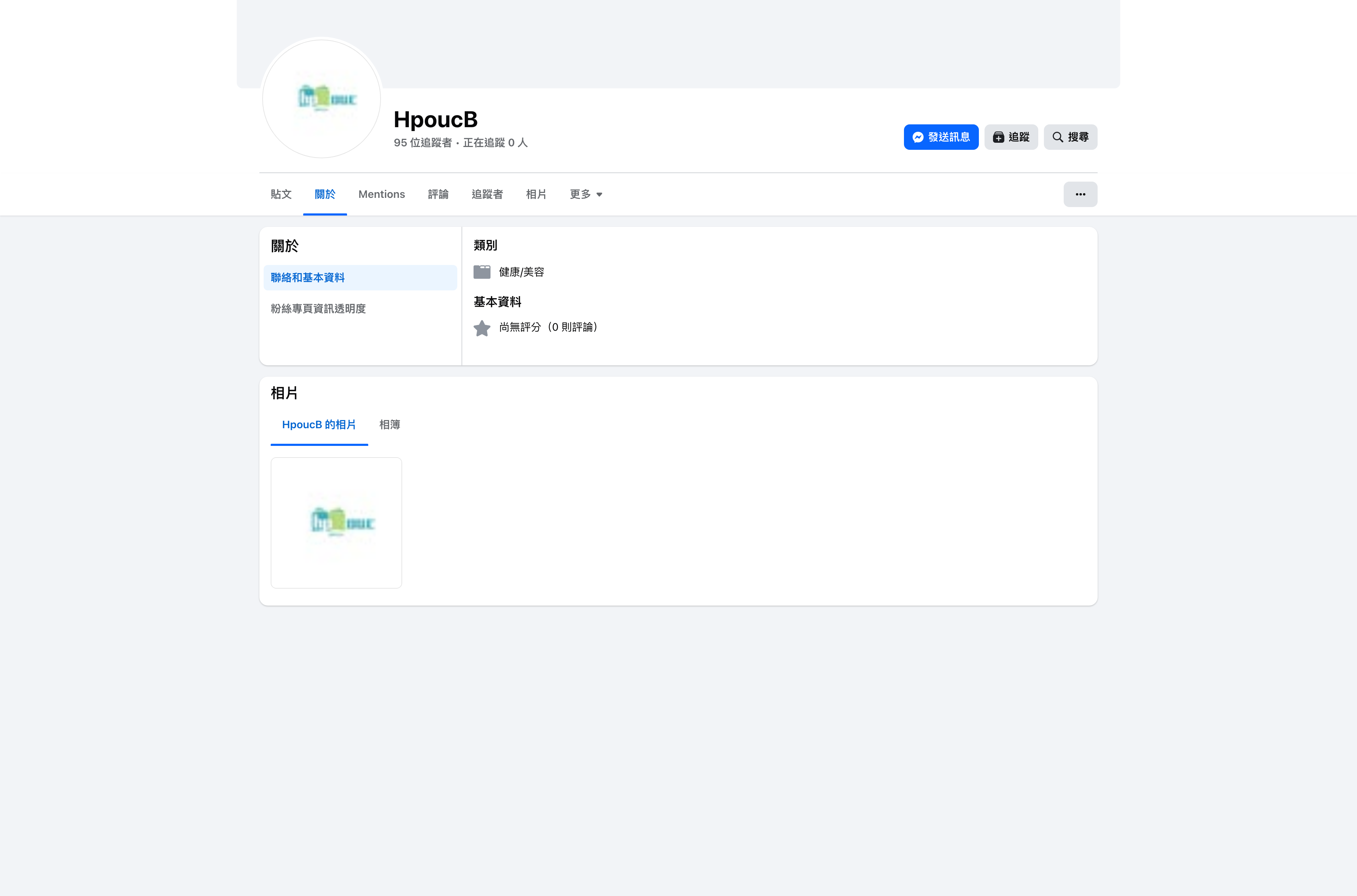Expand the 更多 dropdown arrow
The width and height of the screenshot is (1357, 896).
tap(599, 195)
